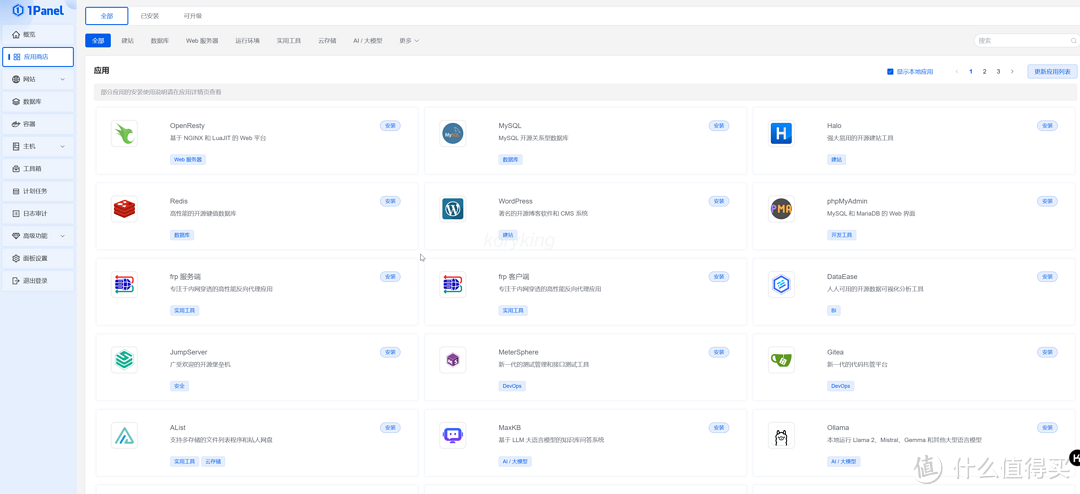
Task: Open the 更多 category dropdown
Action: click(x=409, y=41)
